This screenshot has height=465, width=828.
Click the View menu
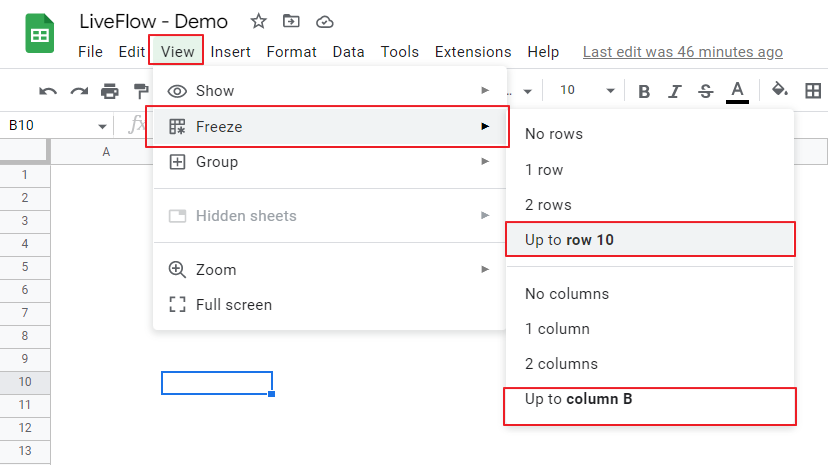coord(177,51)
